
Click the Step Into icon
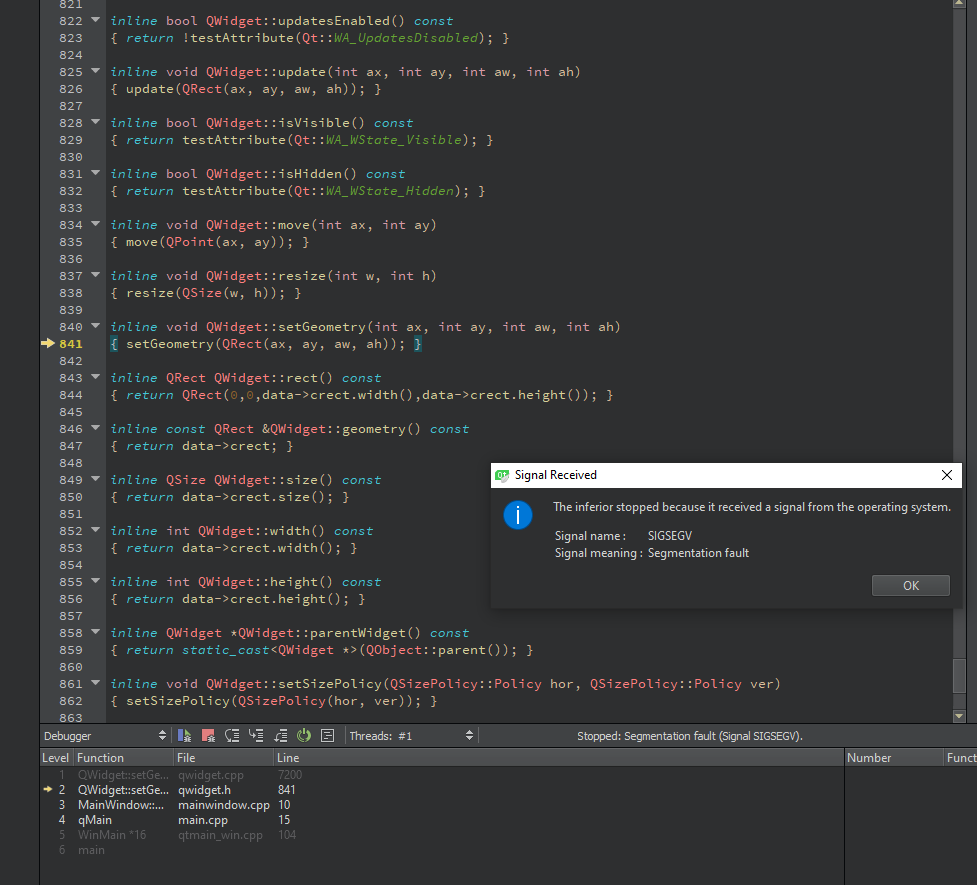pyautogui.click(x=256, y=735)
